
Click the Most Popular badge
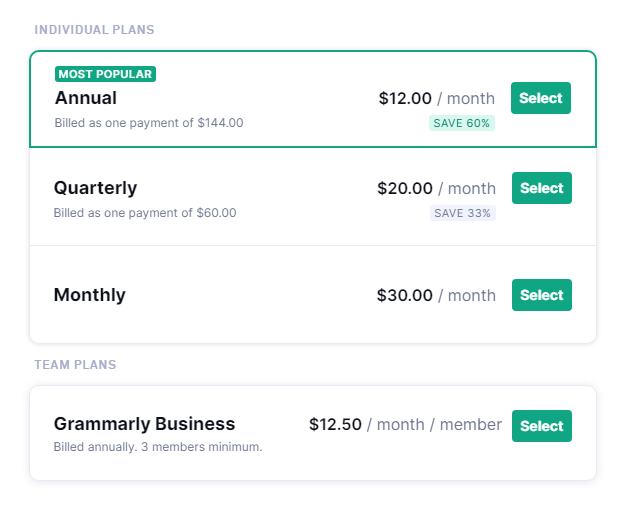(105, 74)
